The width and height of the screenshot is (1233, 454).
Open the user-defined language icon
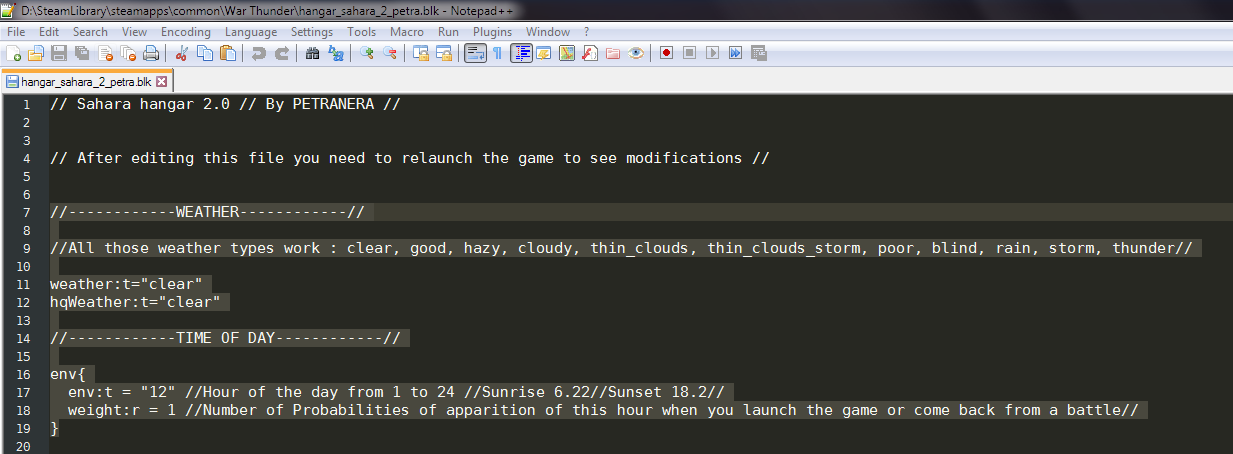point(544,53)
